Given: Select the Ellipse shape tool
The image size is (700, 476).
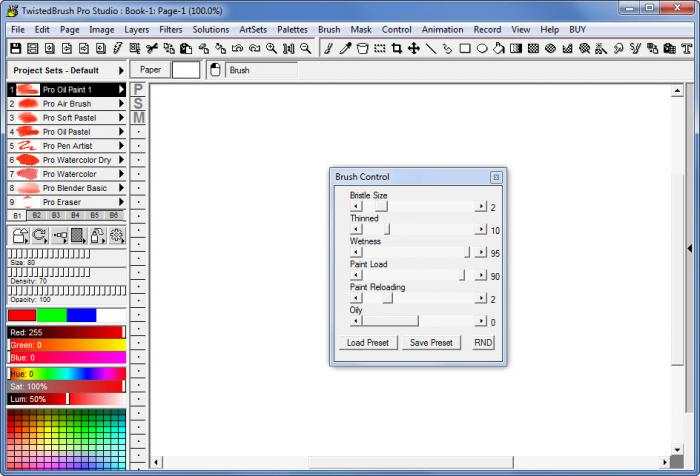Looking at the screenshot, I should 482,48.
